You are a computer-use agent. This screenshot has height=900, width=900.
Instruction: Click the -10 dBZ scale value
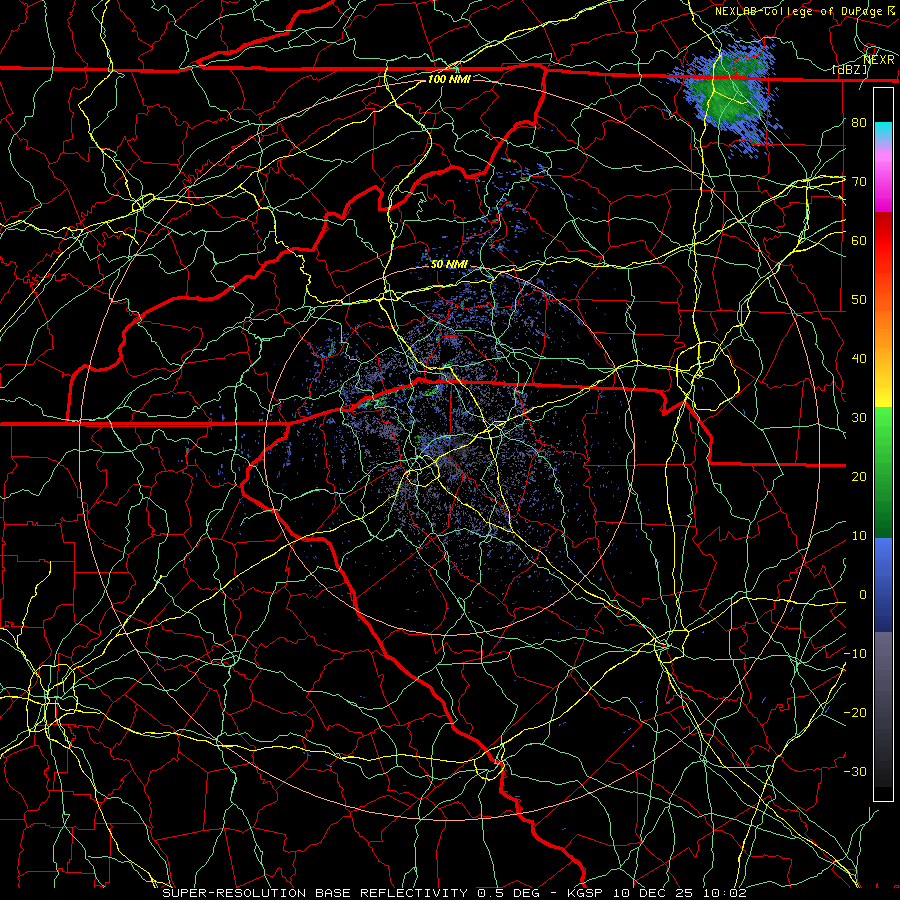(x=855, y=653)
